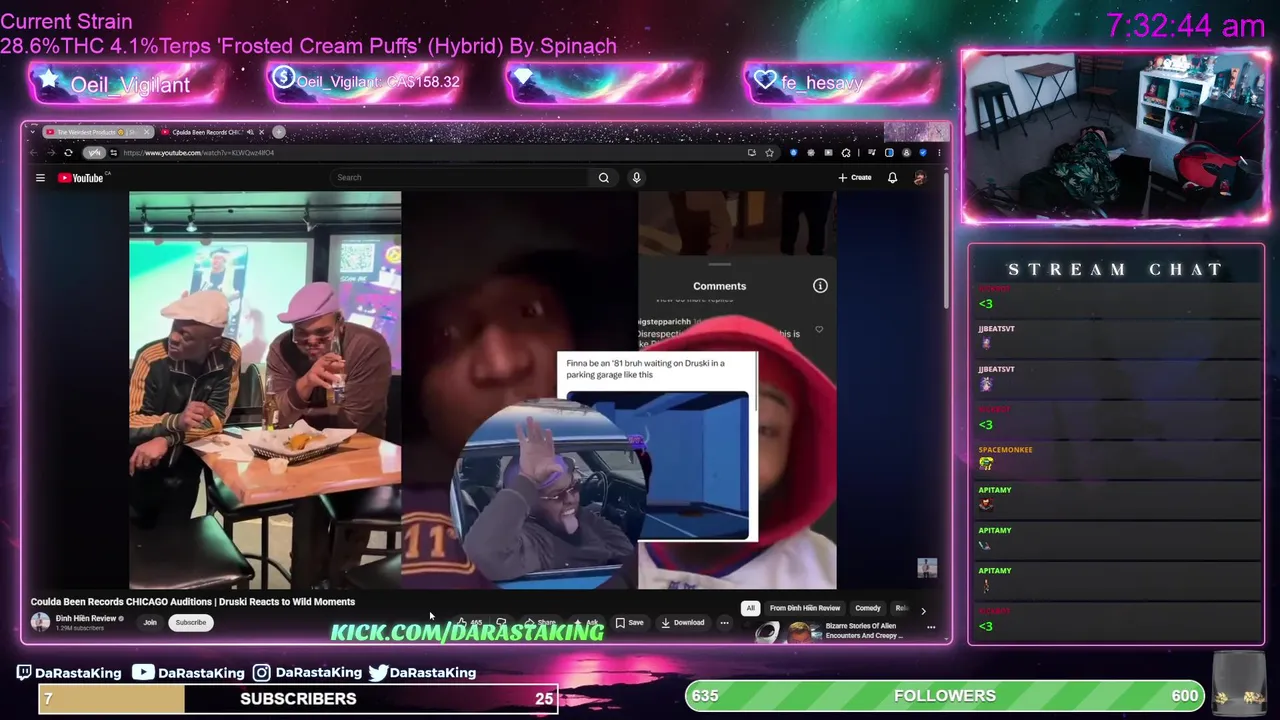Open Dinh Hiên Review channel name link
The height and width of the screenshot is (720, 1280).
coord(86,618)
